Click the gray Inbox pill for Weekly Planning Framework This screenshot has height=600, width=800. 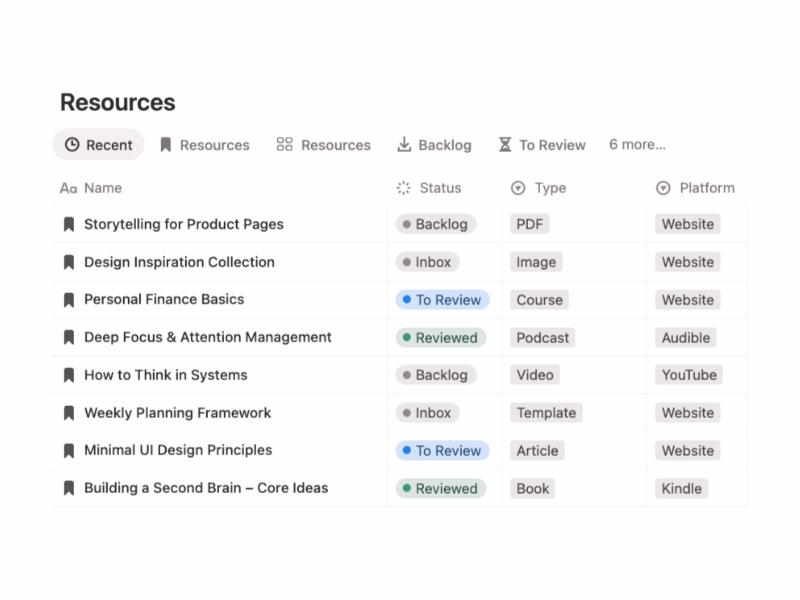click(428, 413)
